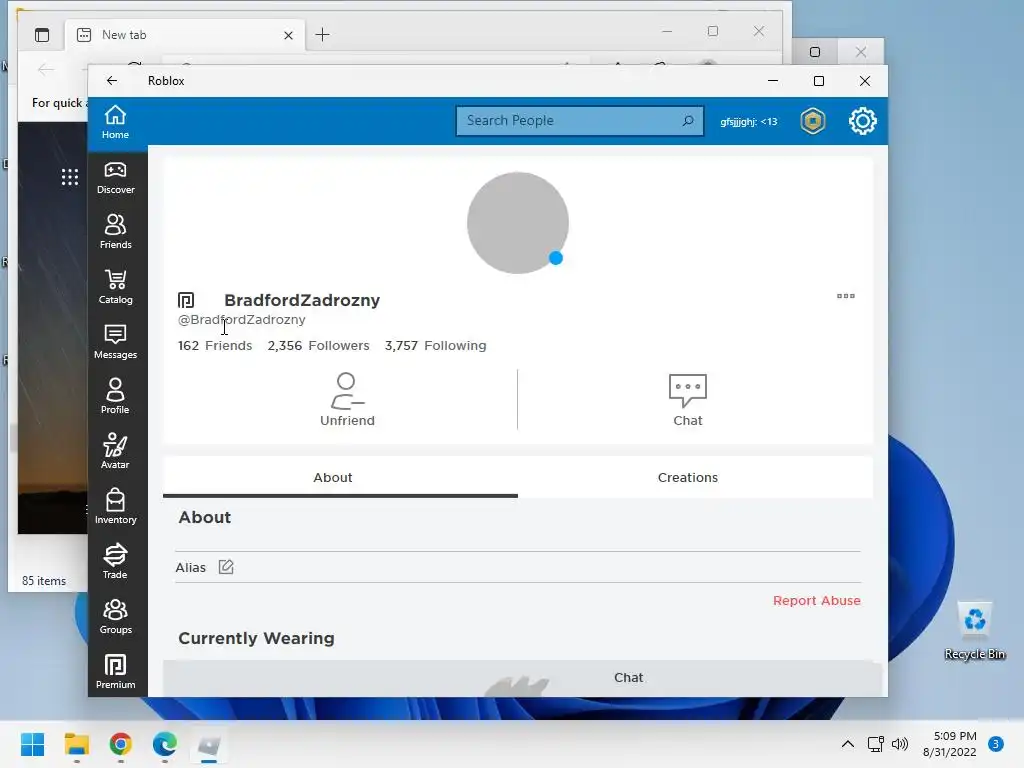Open the apps grid in Edge page
Viewport: 1024px width, 768px height.
pyautogui.click(x=70, y=177)
